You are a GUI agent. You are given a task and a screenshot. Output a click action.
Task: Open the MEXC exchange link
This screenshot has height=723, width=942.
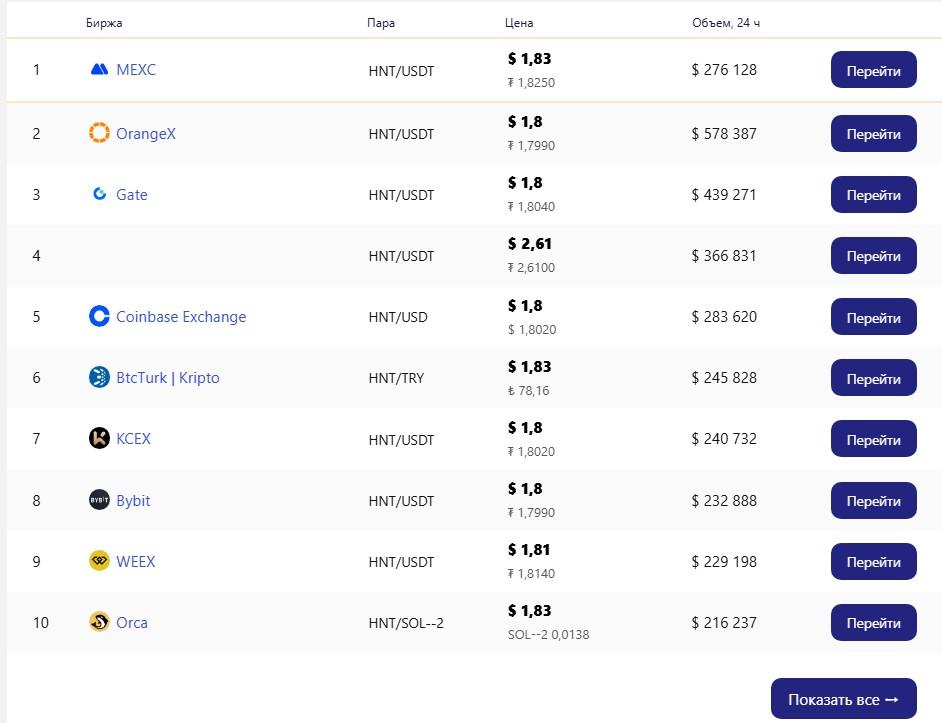click(136, 70)
